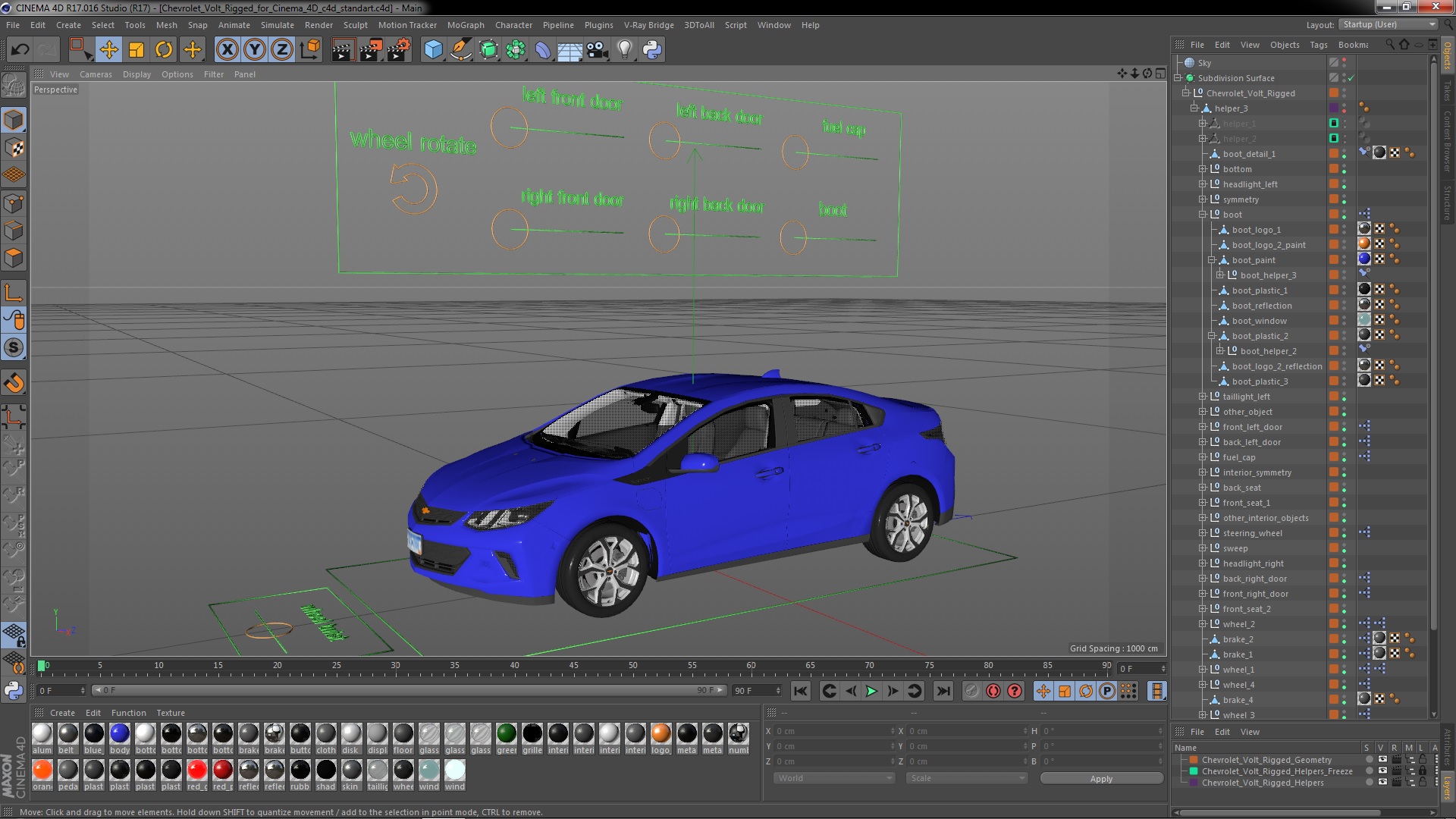Select the green material swatch

[x=507, y=733]
